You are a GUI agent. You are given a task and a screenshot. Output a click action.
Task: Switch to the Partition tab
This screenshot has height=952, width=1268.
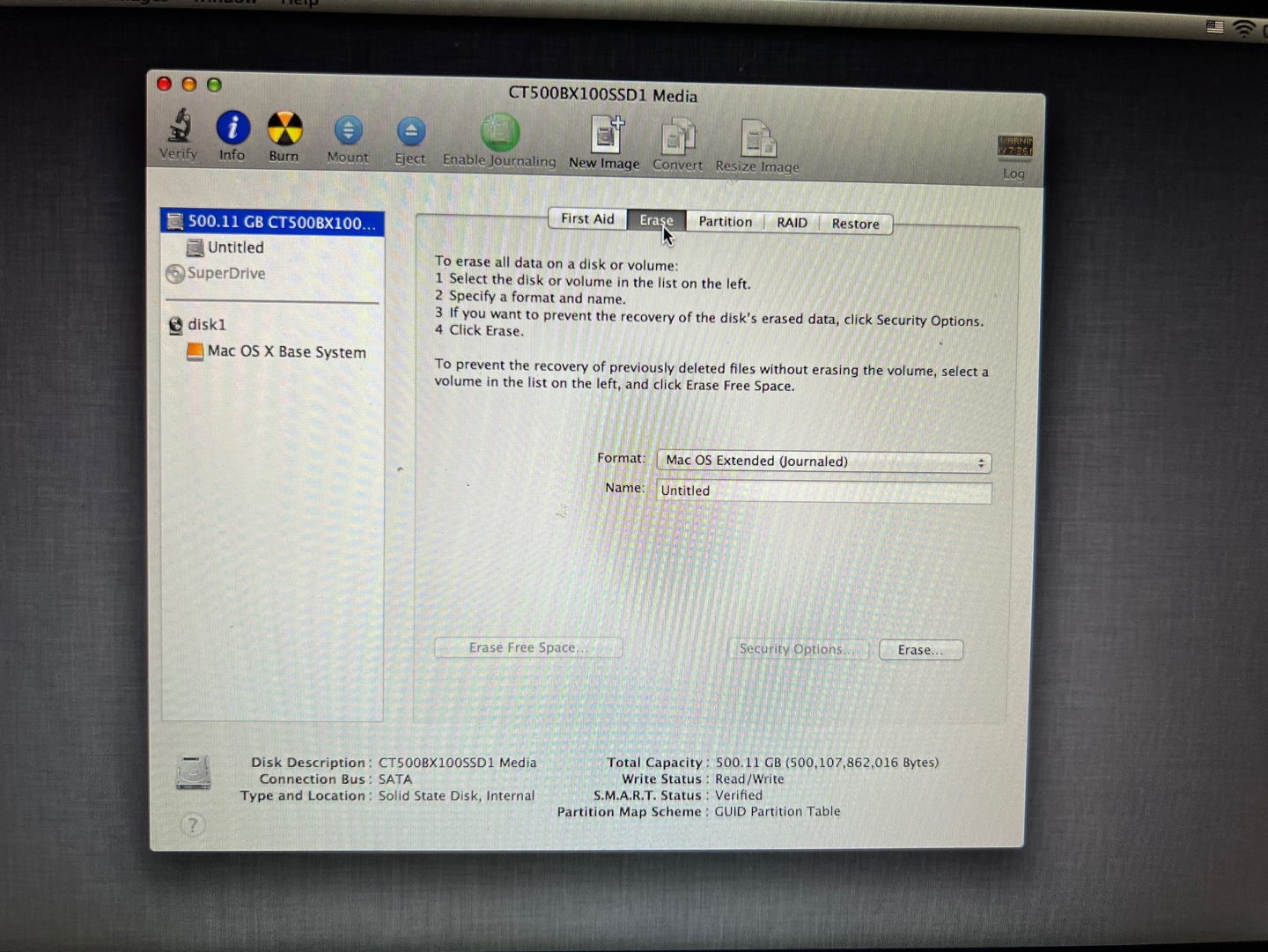pyautogui.click(x=726, y=222)
